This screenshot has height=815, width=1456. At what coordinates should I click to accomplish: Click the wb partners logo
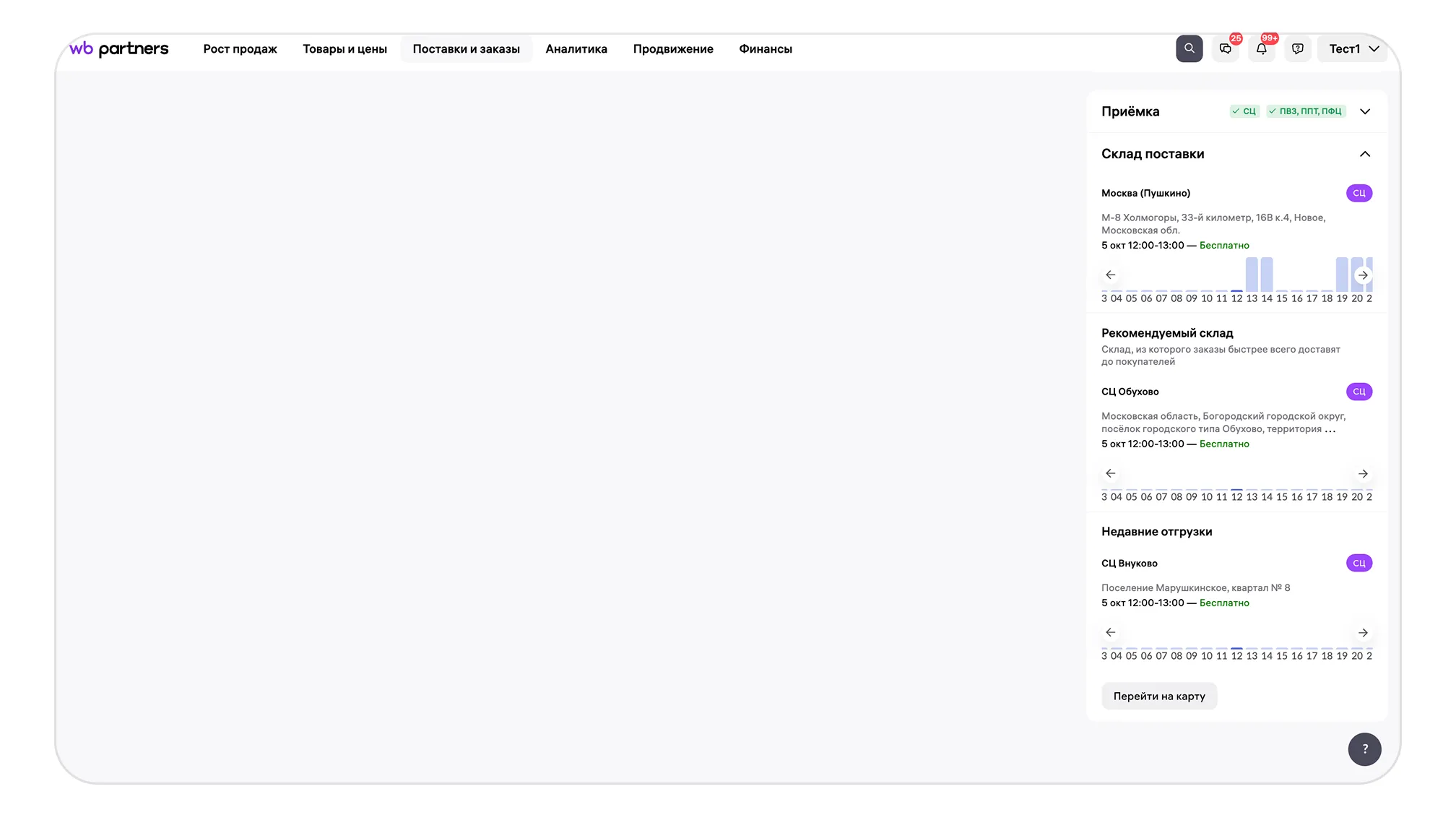coord(118,48)
